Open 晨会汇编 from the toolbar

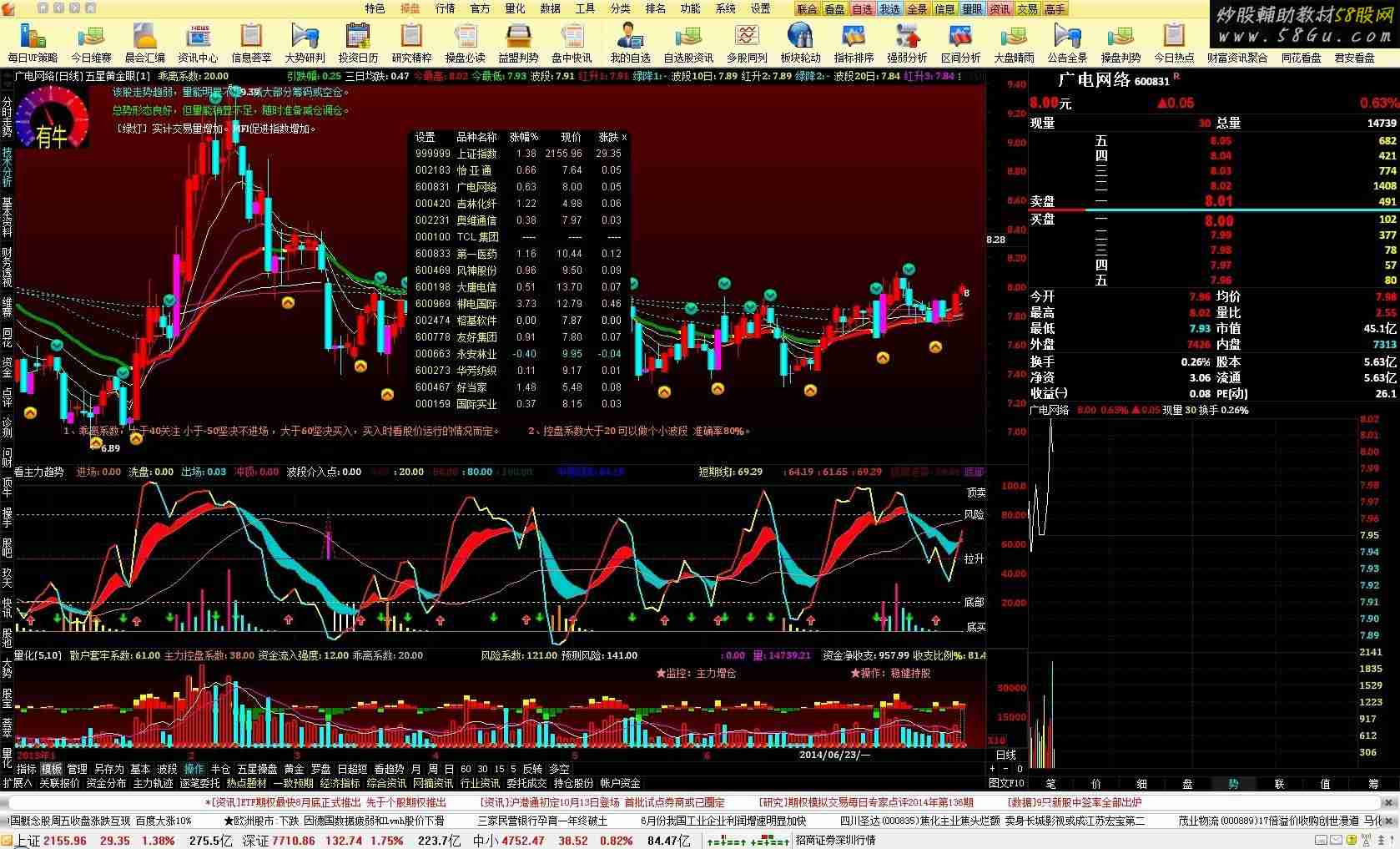pyautogui.click(x=144, y=43)
